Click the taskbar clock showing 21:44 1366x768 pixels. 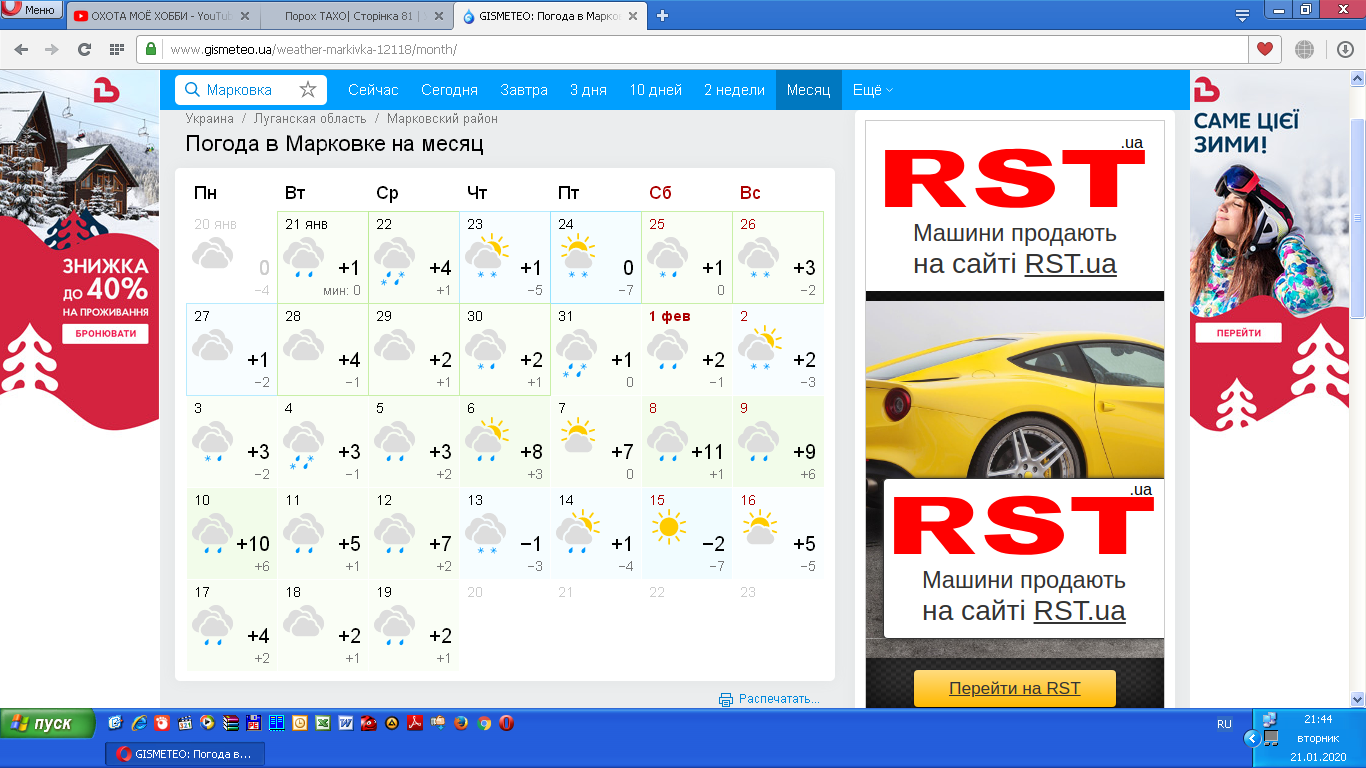pos(1318,719)
